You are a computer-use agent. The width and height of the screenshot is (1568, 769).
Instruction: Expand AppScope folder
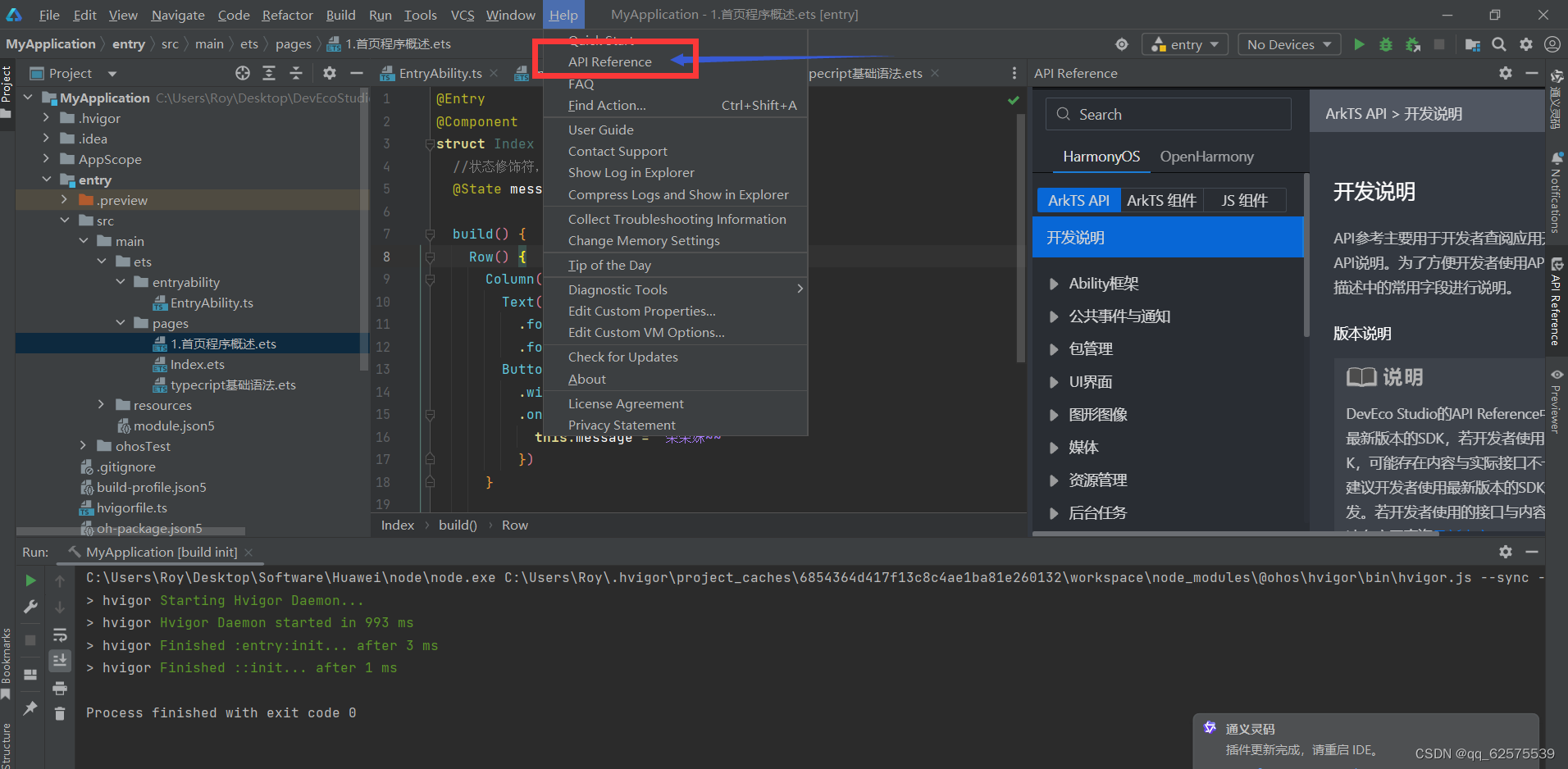[x=47, y=159]
